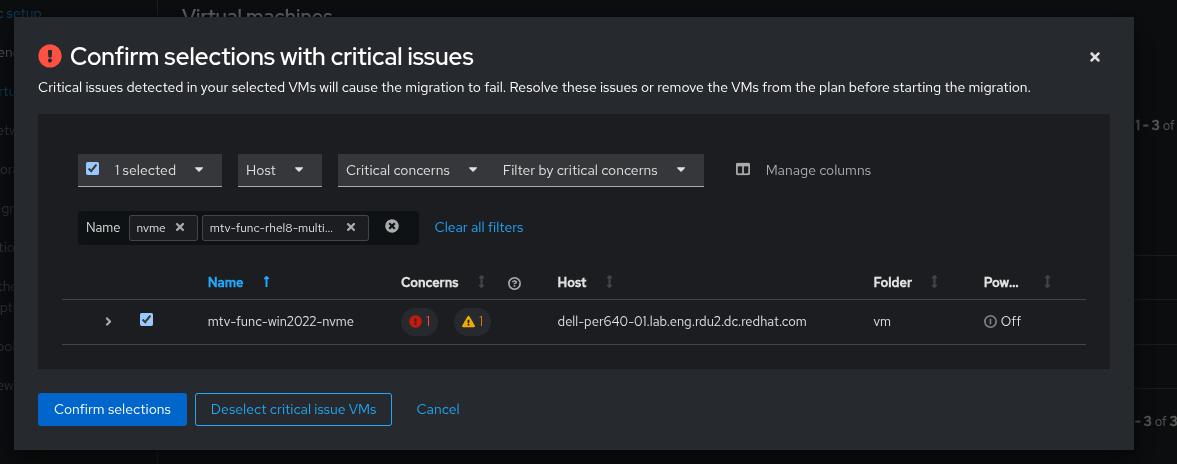Close the confirm selections dialog

(1095, 57)
